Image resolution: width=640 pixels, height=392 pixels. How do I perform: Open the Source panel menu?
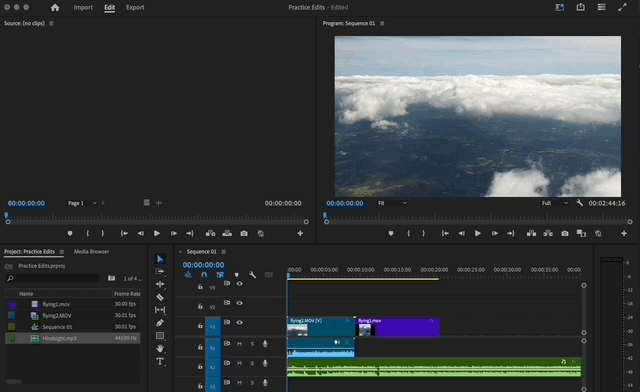tap(51, 23)
